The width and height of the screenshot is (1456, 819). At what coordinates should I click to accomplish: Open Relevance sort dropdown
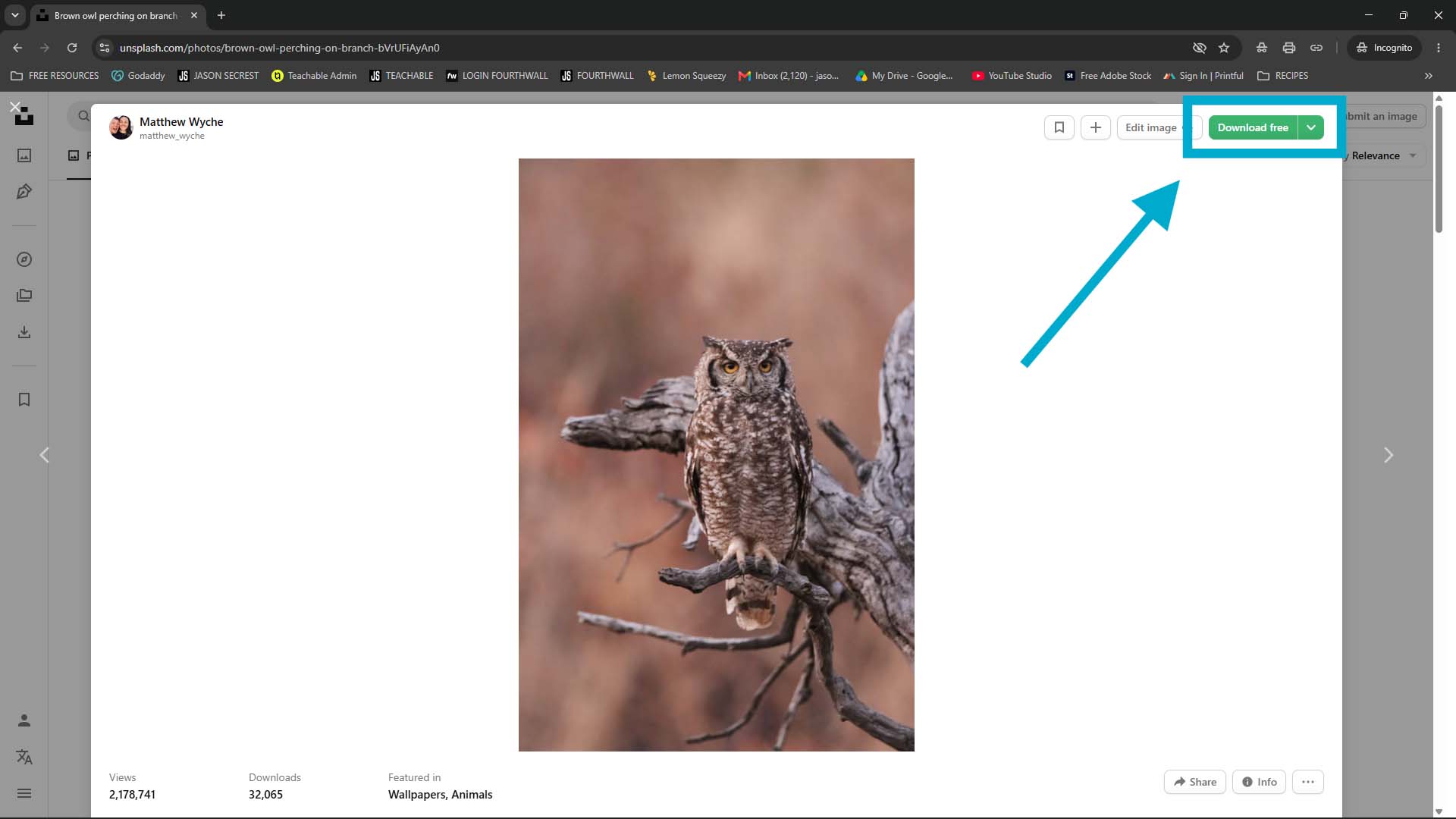click(1384, 155)
